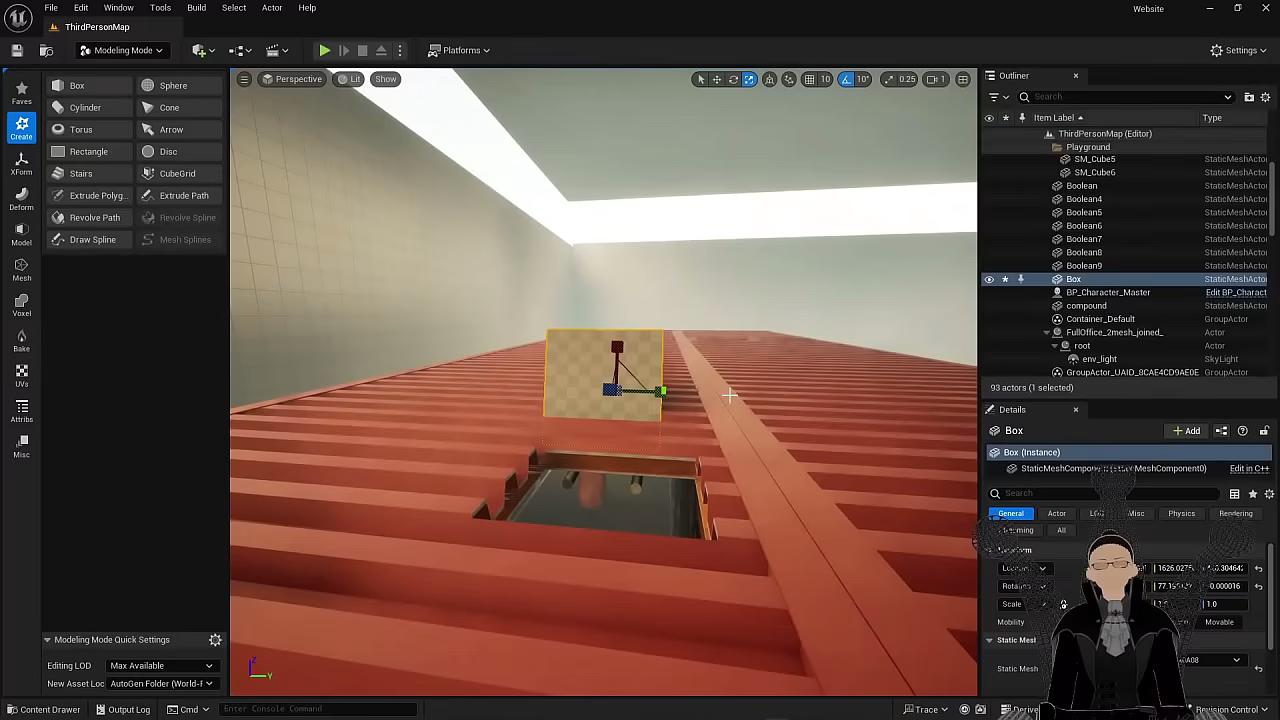Switch to the Physics details filter tab

pos(1181,514)
